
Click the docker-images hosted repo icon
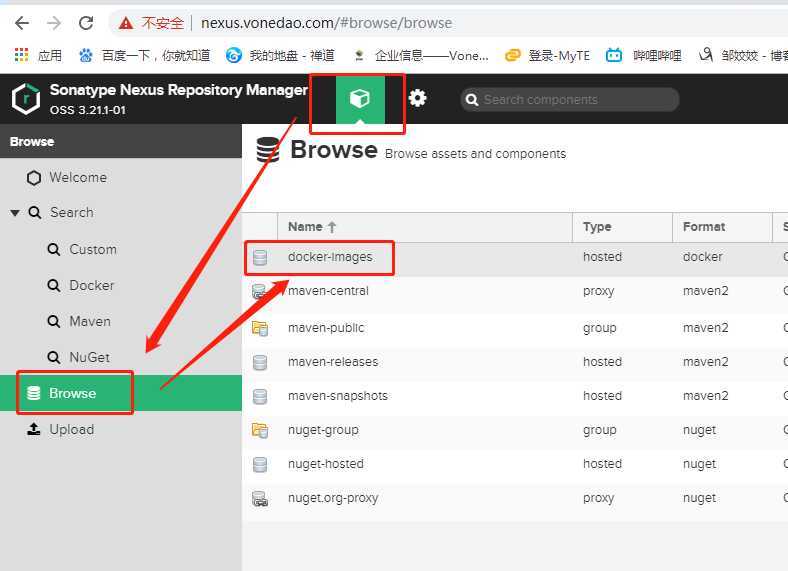(260, 257)
